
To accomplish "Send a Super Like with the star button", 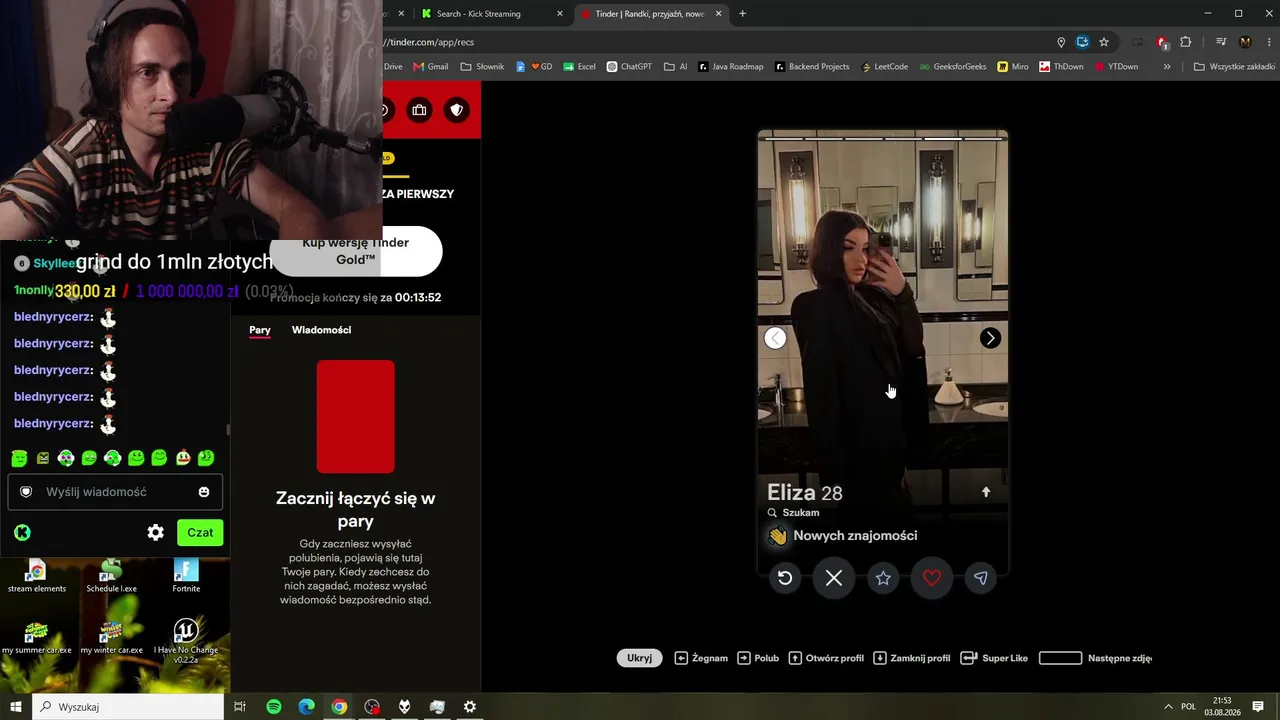I will (x=883, y=578).
